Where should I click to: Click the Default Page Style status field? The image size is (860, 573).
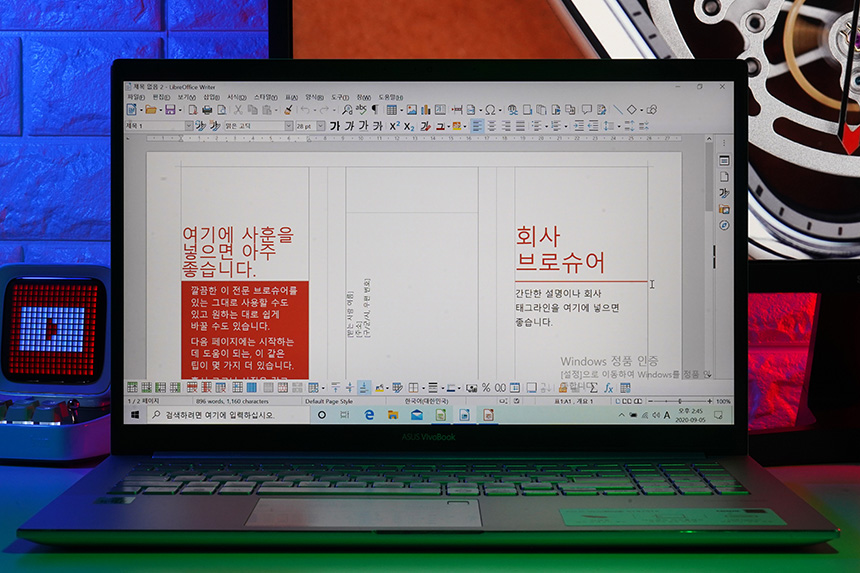[x=329, y=401]
